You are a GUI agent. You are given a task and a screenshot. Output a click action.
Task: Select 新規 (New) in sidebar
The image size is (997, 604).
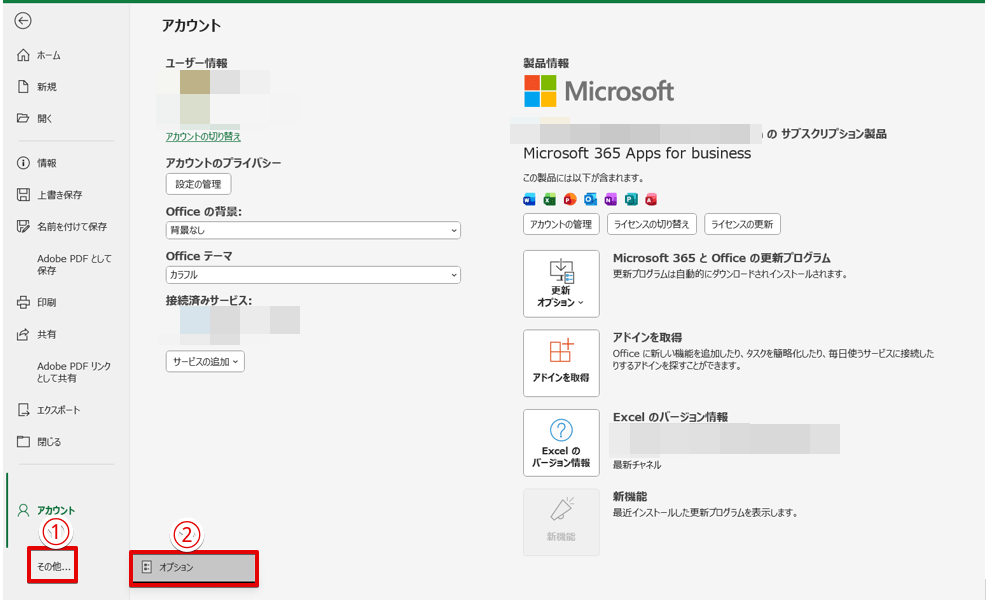click(x=47, y=87)
